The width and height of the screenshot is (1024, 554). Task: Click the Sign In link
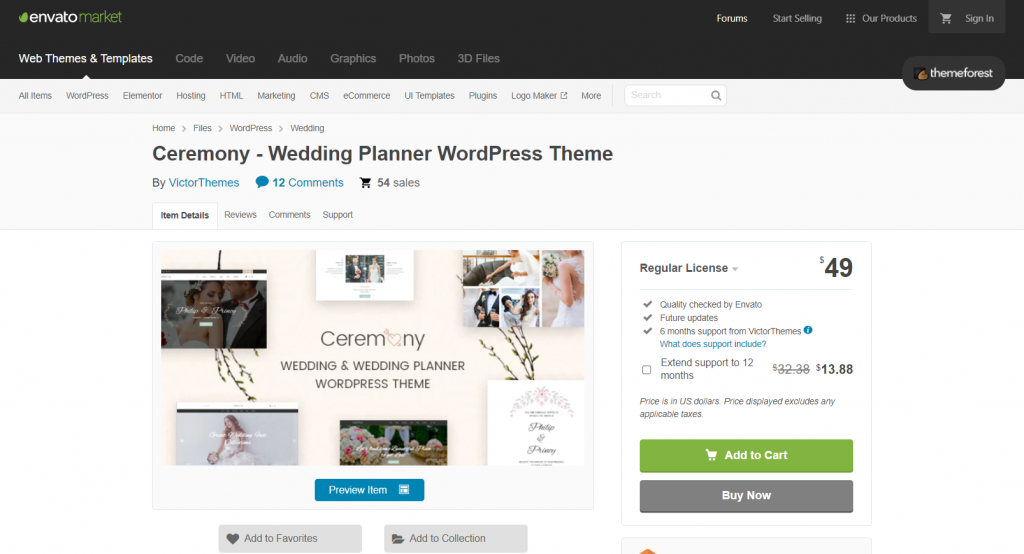point(980,18)
